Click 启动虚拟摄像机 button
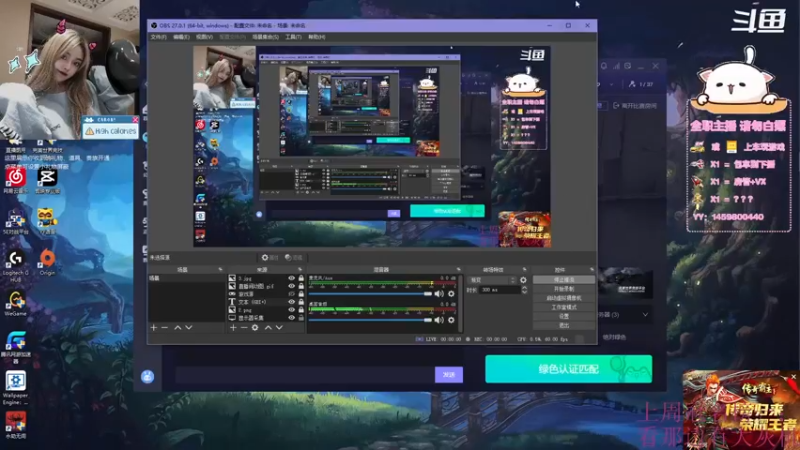This screenshot has height=450, width=800. [x=564, y=298]
